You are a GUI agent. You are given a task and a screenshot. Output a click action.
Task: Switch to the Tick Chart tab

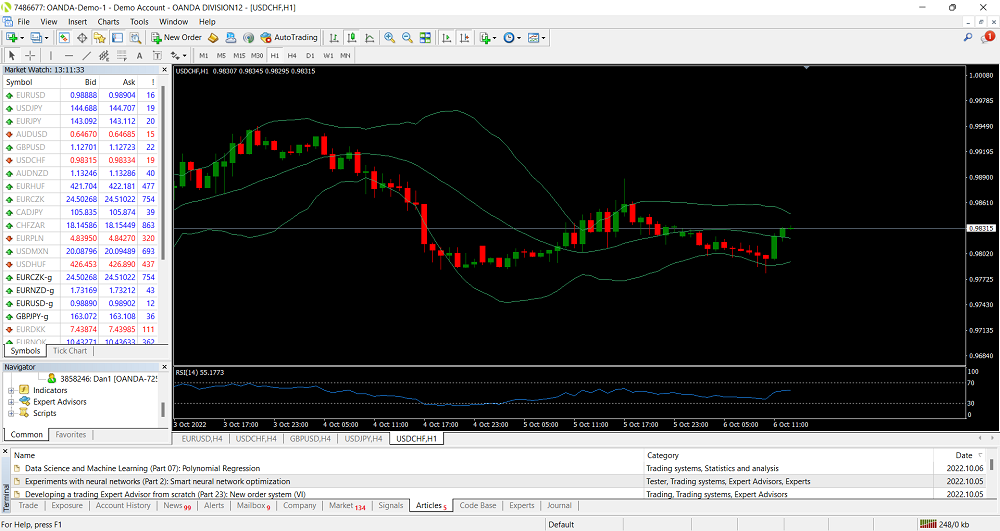point(70,351)
